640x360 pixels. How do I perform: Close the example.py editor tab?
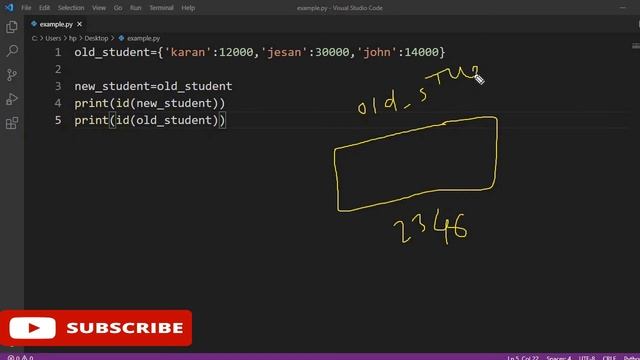(x=80, y=24)
